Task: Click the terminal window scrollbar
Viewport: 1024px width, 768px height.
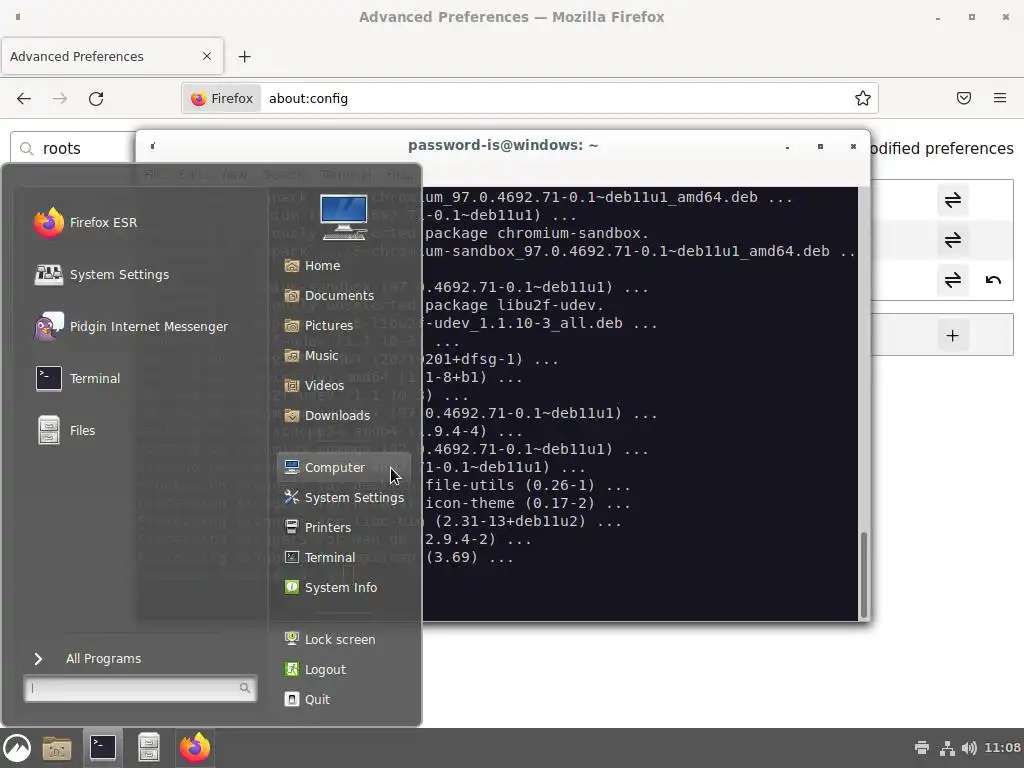Action: [864, 575]
